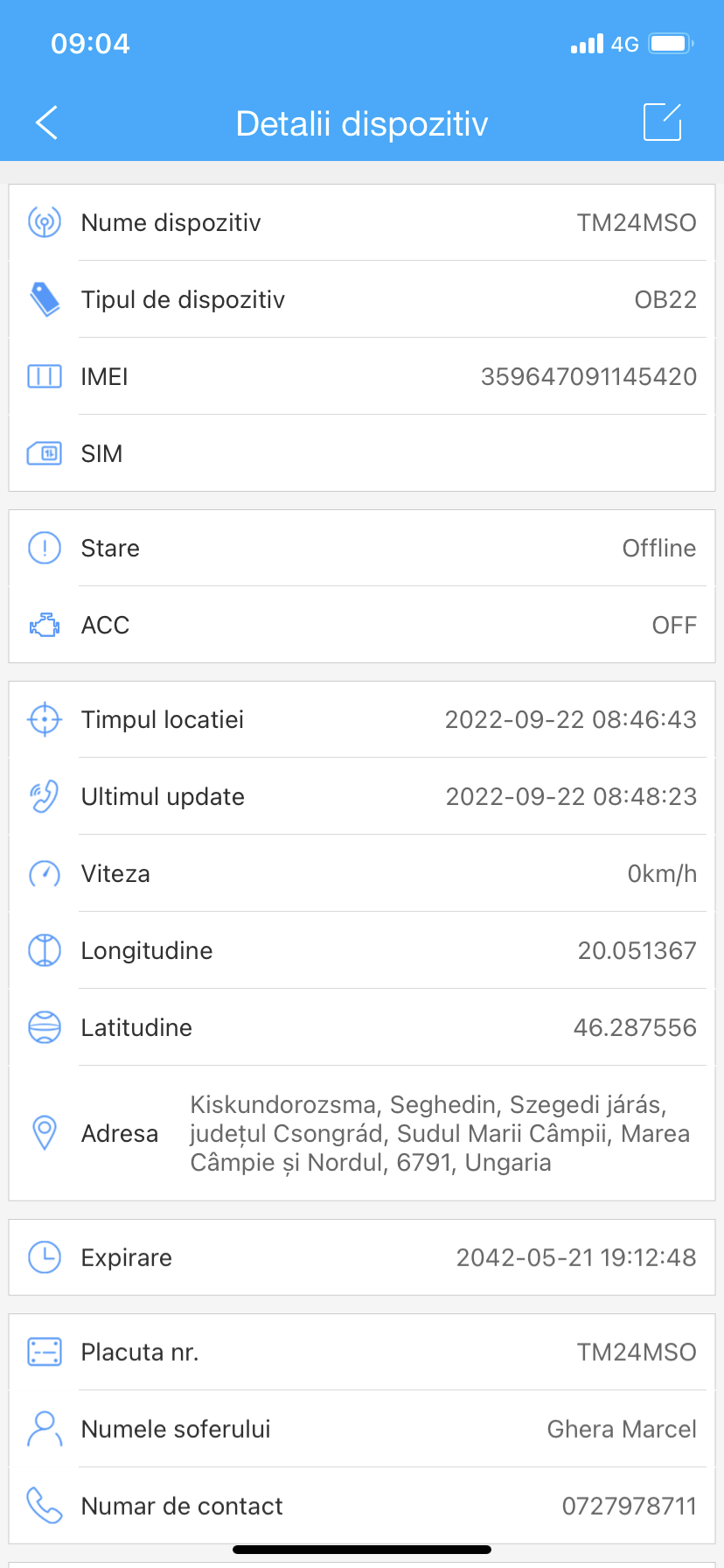Tap the back arrow icon
Image resolution: width=724 pixels, height=1568 pixels.
(x=47, y=122)
